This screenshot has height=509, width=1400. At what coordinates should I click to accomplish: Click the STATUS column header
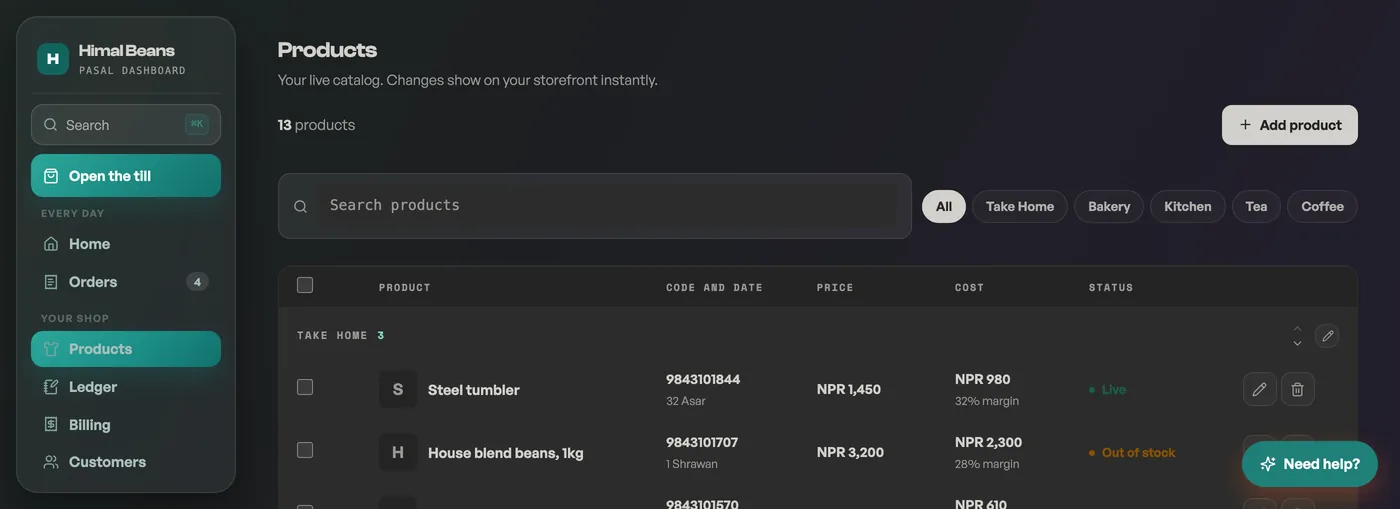click(1111, 287)
